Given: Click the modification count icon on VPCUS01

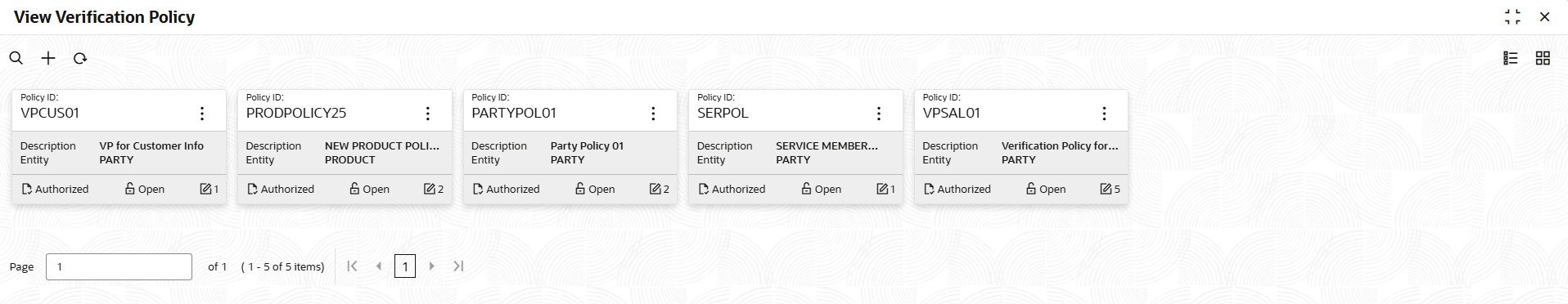Looking at the screenshot, I should (205, 189).
